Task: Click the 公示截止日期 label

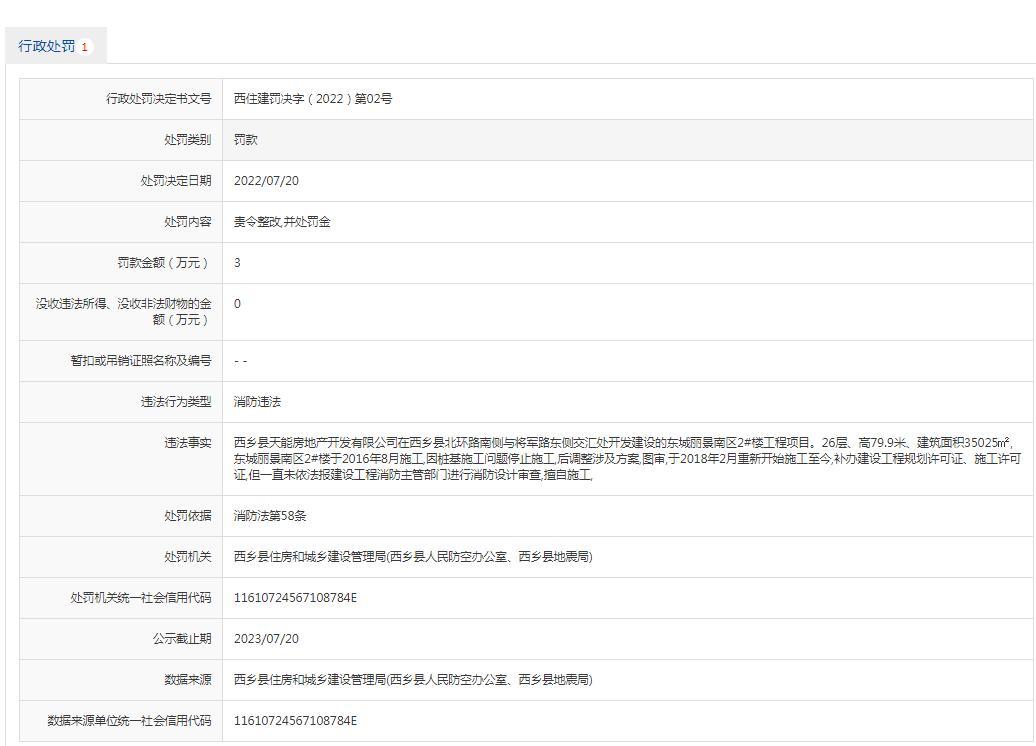Action: (x=182, y=638)
